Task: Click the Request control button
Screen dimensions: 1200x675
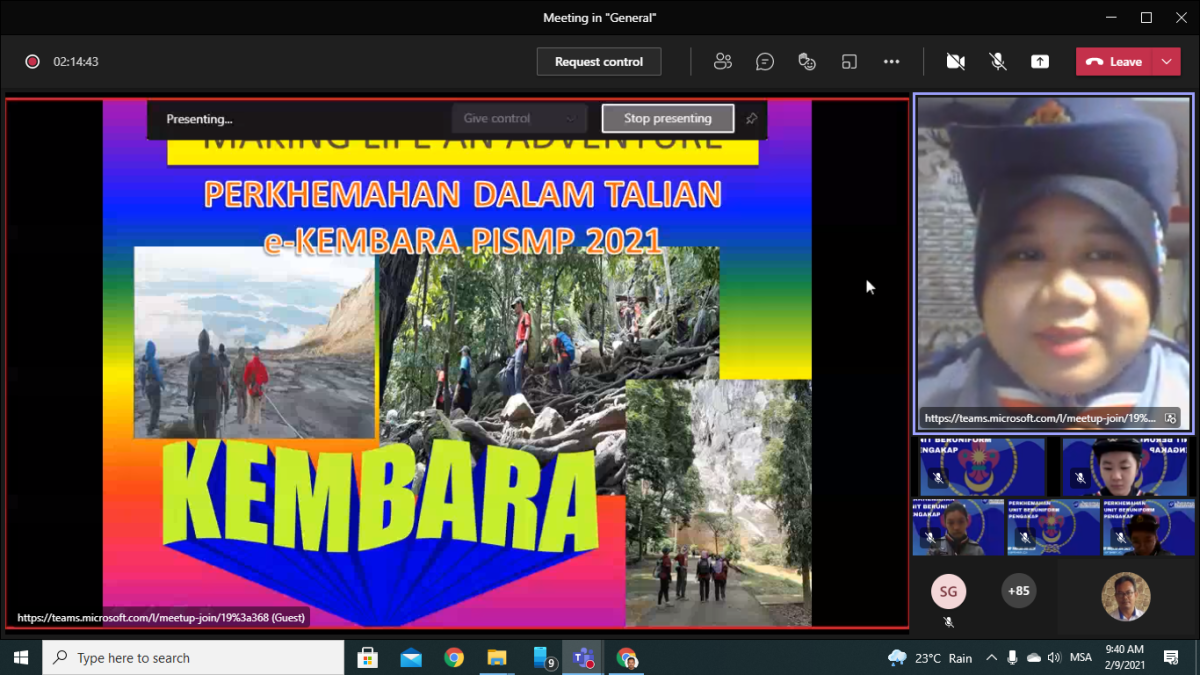Action: tap(599, 62)
